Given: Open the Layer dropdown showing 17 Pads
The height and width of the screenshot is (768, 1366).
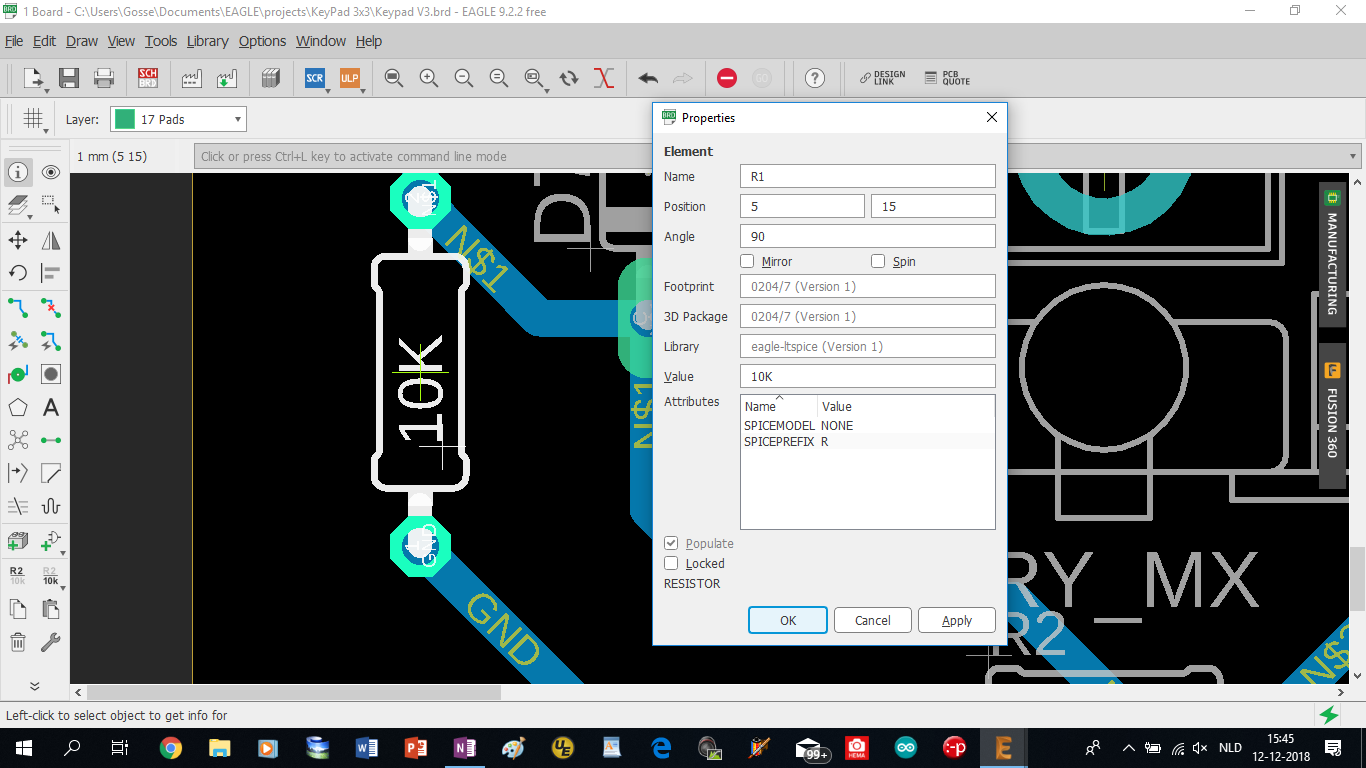Looking at the screenshot, I should click(x=178, y=119).
